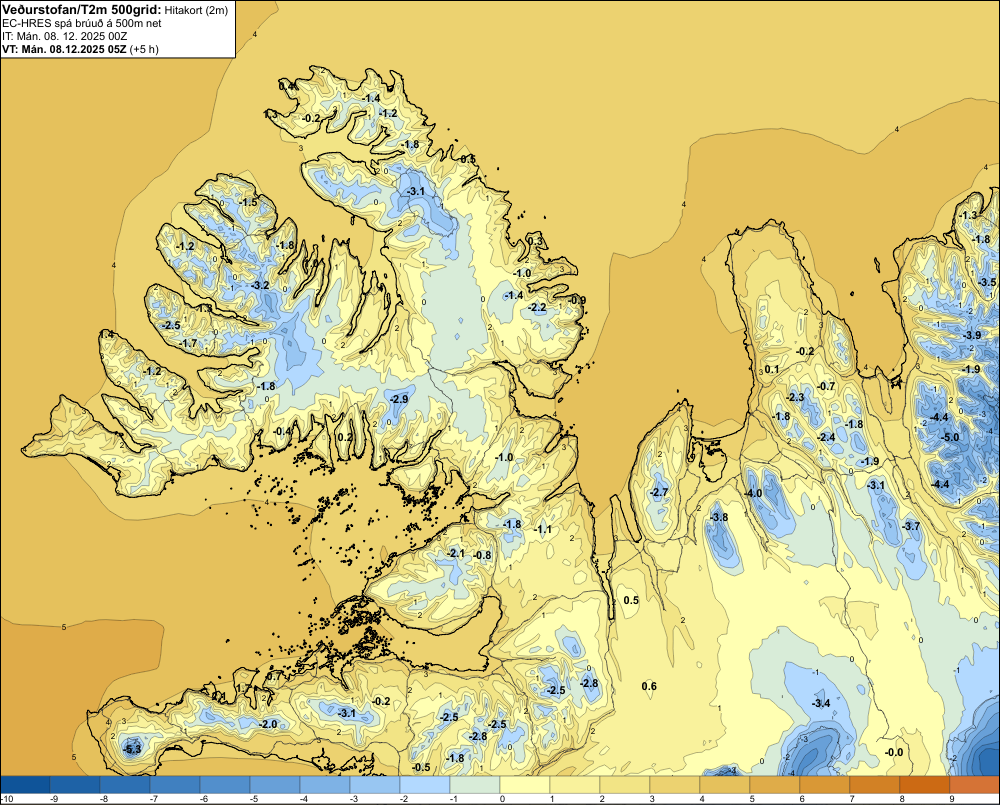Click the legend swatch between -7 and -6

click(175, 784)
